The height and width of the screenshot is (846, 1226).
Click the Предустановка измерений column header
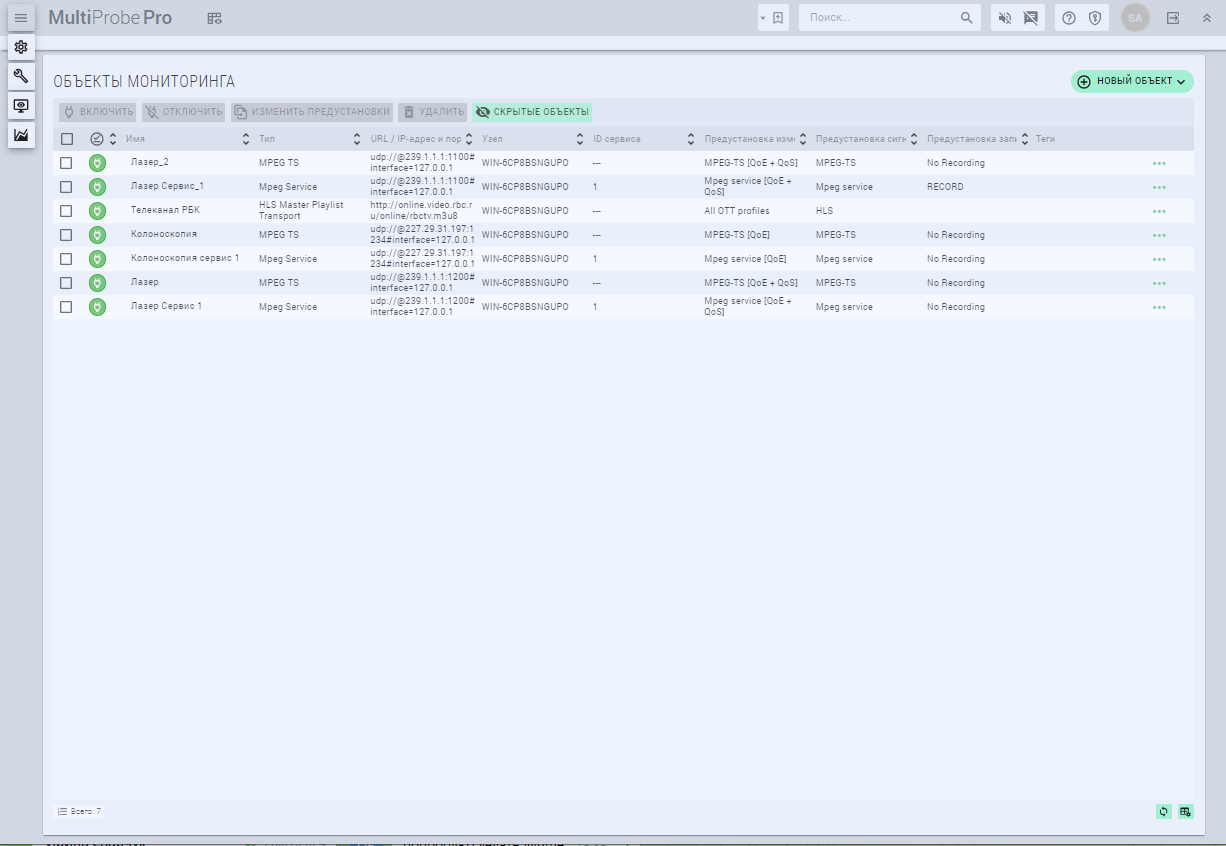tap(749, 139)
